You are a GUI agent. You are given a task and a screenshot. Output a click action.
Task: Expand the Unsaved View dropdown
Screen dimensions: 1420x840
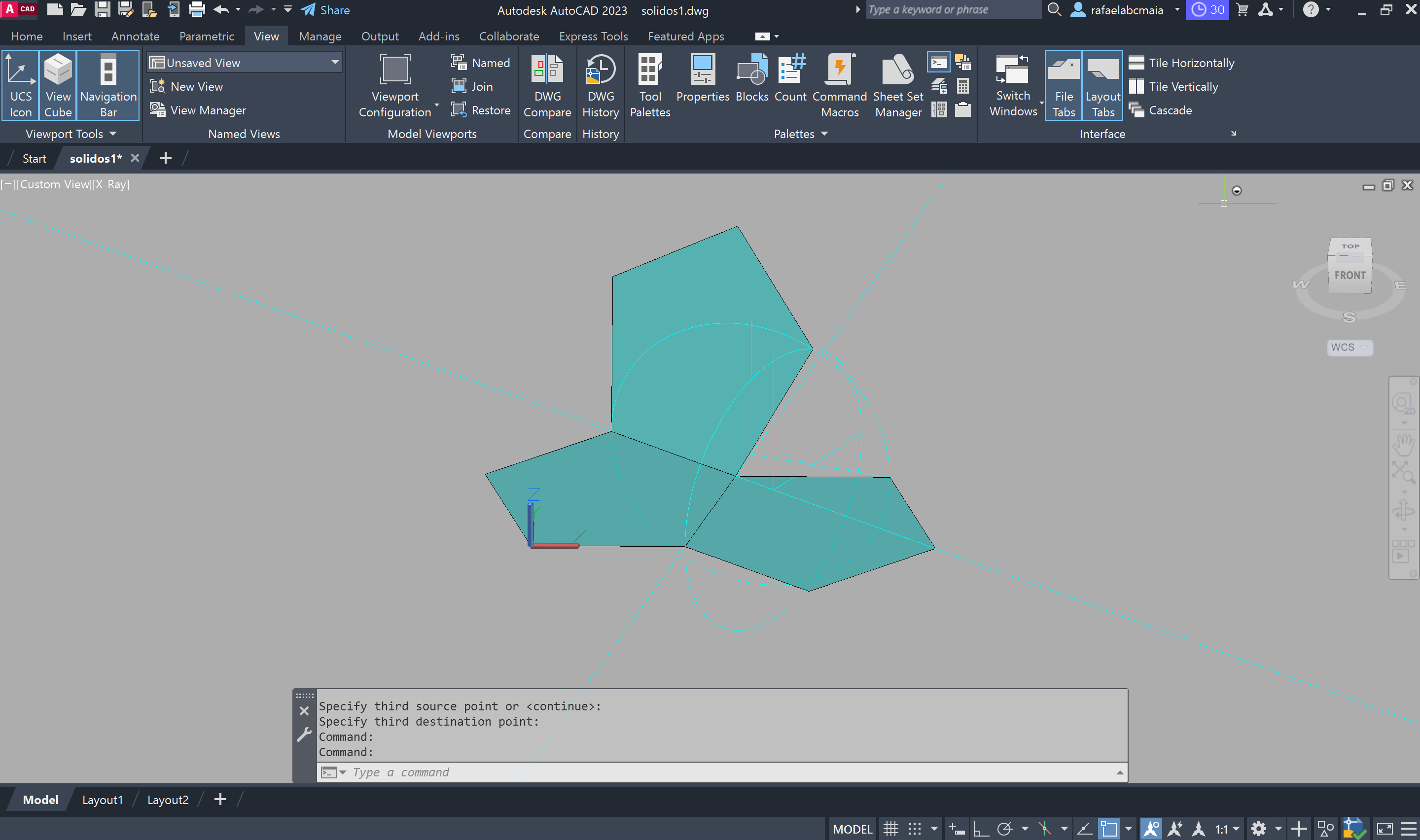335,62
